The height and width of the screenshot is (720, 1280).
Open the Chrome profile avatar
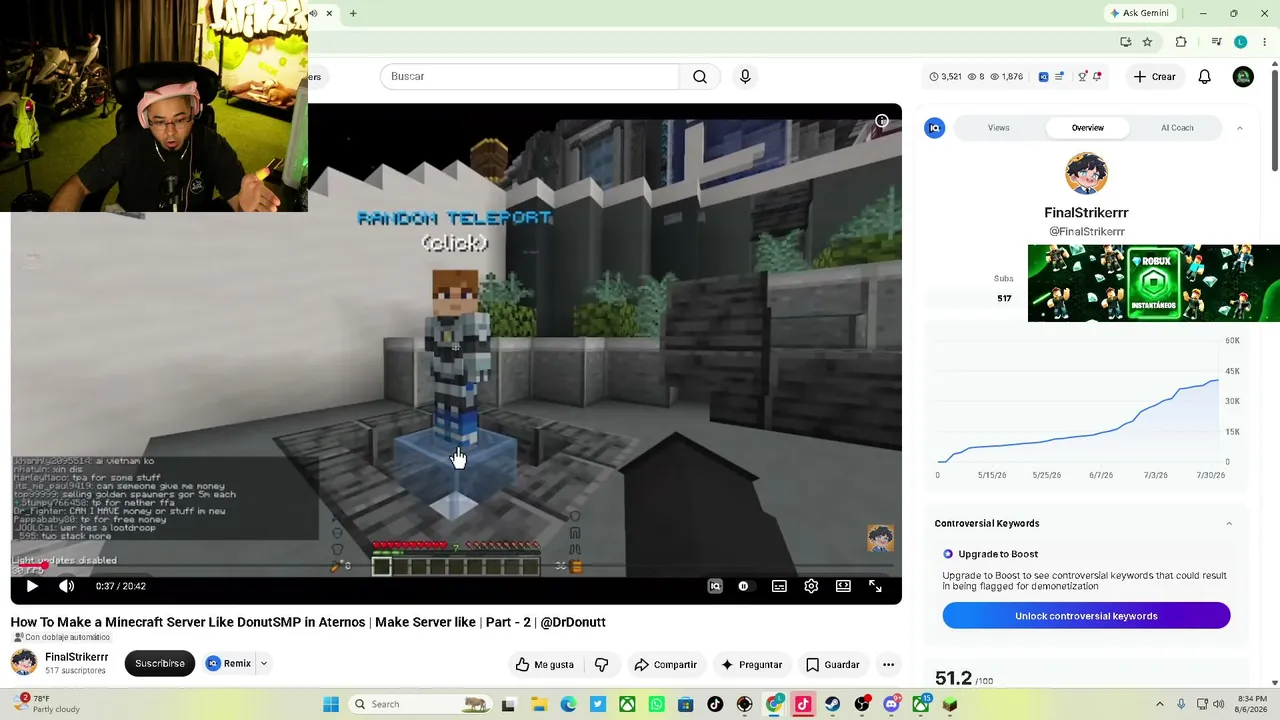click(1241, 42)
